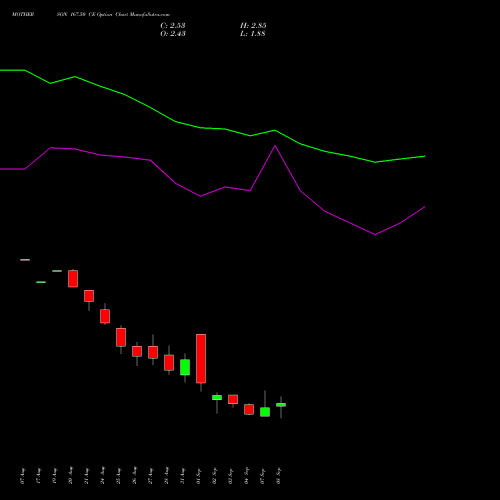Click the red candle for 04 Sep

(249, 409)
